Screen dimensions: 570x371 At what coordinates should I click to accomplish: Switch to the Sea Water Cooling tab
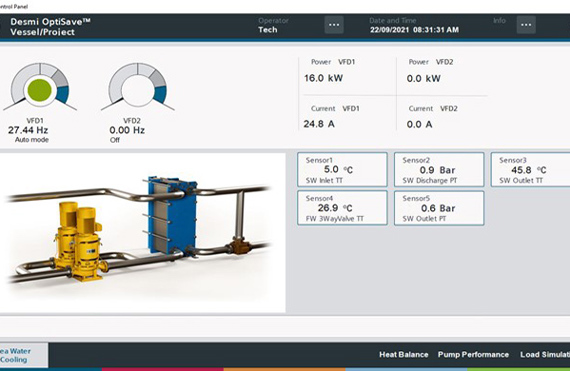coord(23,355)
